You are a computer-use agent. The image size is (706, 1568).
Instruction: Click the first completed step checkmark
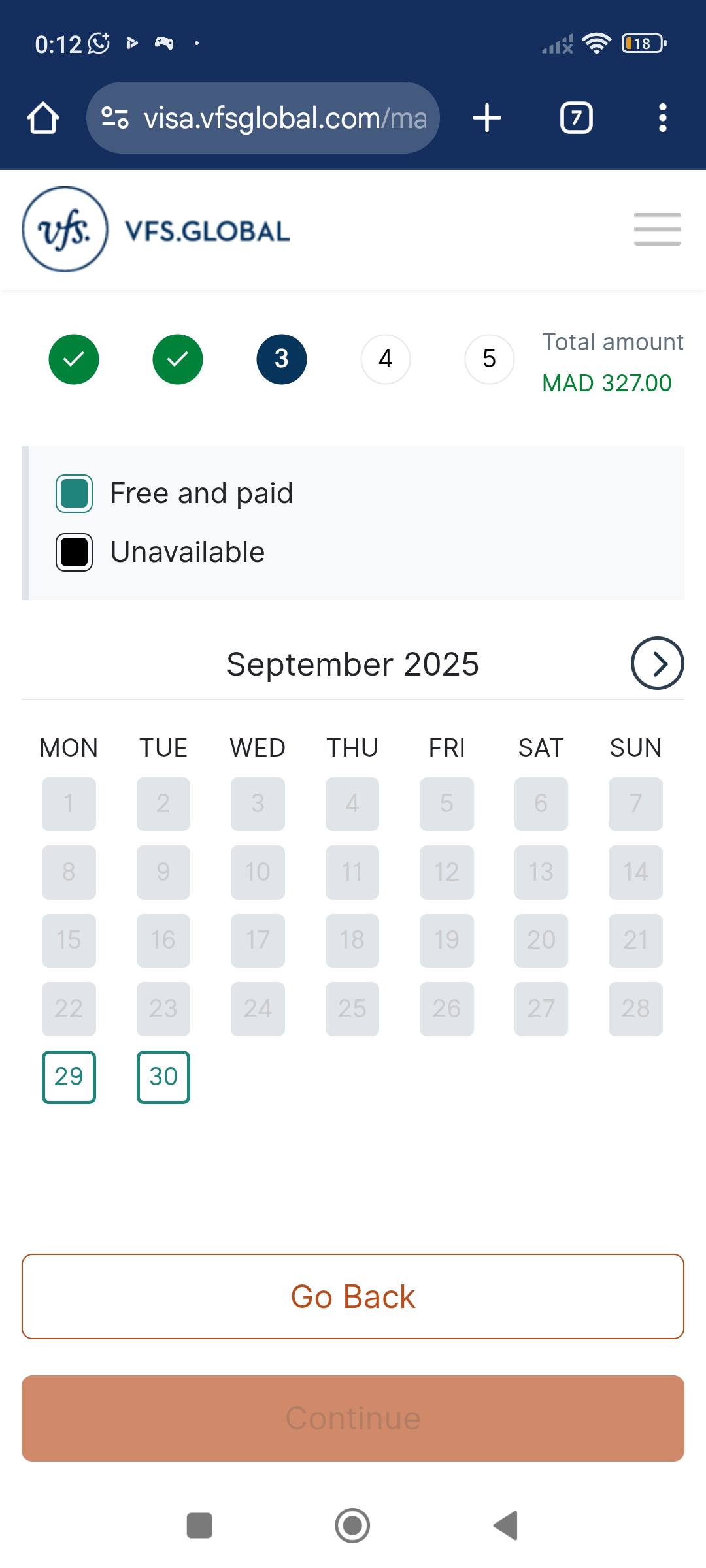pyautogui.click(x=74, y=359)
